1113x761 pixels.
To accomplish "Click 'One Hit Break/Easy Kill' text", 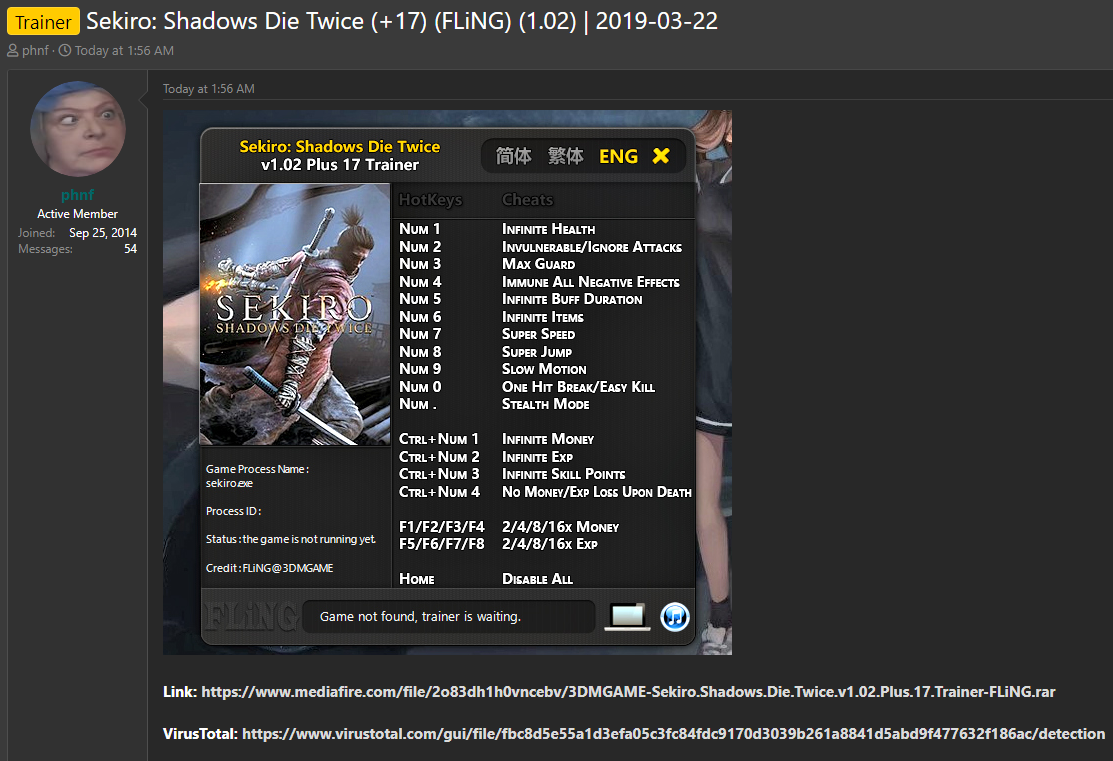I will (579, 387).
